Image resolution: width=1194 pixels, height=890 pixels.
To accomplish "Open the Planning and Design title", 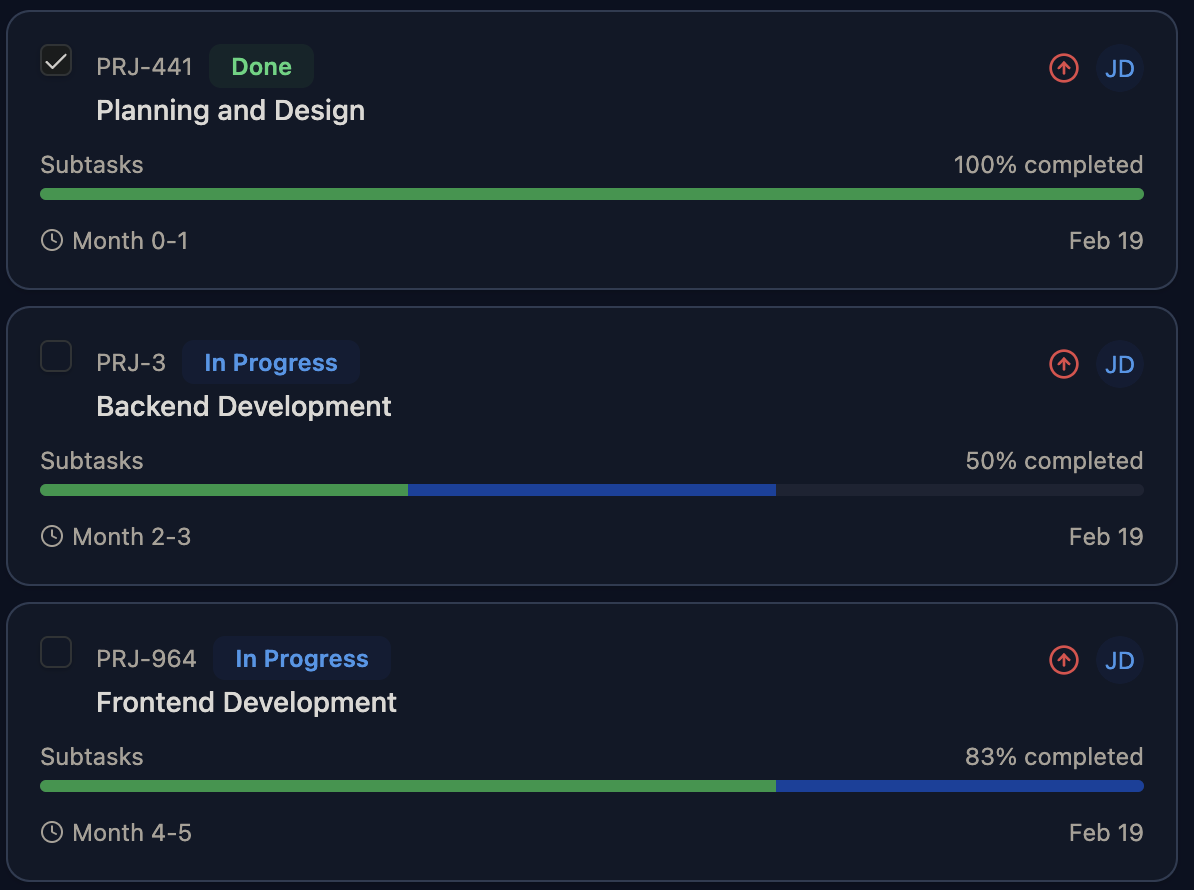I will 230,110.
